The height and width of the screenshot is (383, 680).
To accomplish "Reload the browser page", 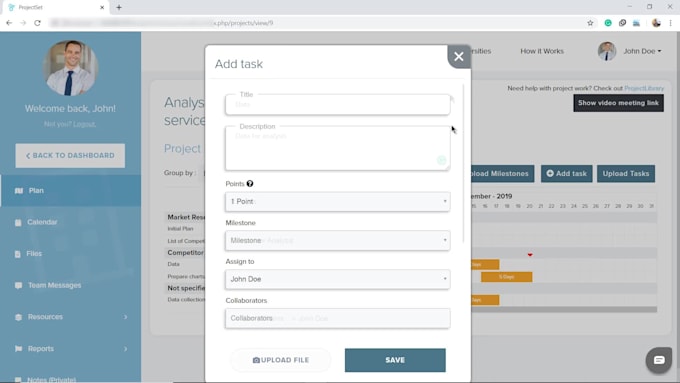I will point(37,23).
